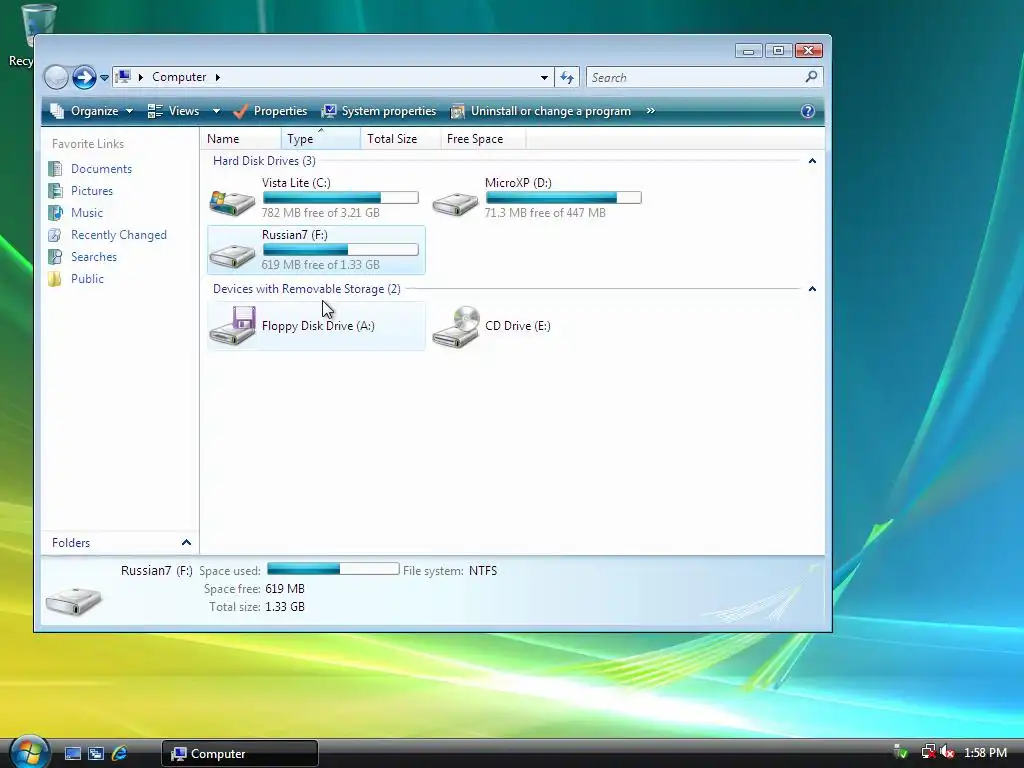Viewport: 1024px width, 768px height.
Task: Select the Vista Lite (C:) drive icon
Action: point(232,202)
